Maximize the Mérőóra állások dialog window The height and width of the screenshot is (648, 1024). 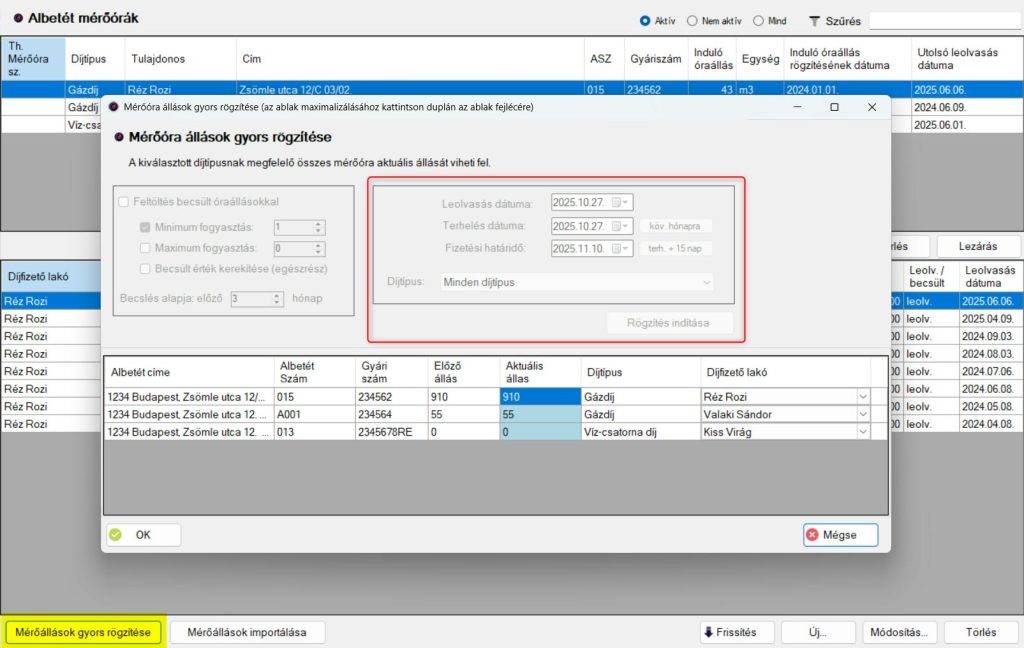[834, 106]
